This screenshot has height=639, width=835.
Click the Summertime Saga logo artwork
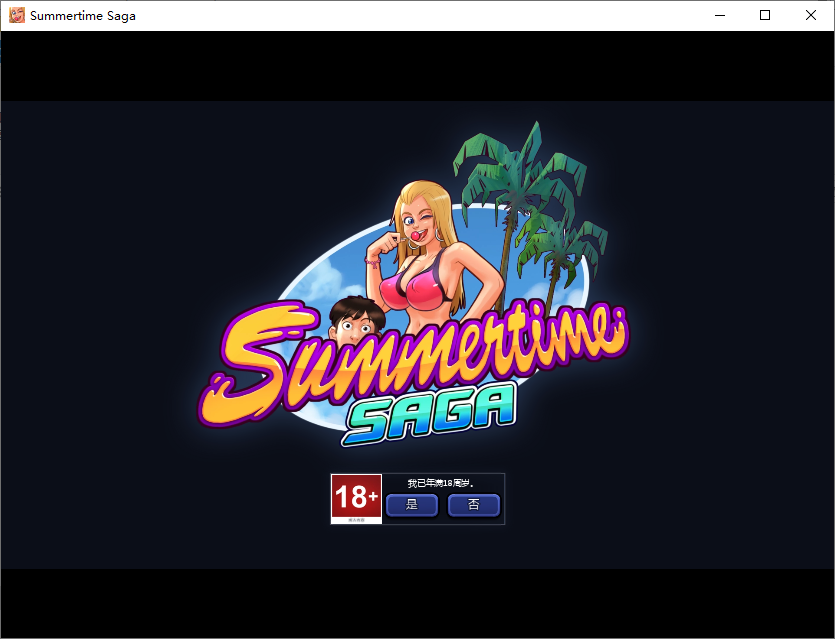point(414,285)
